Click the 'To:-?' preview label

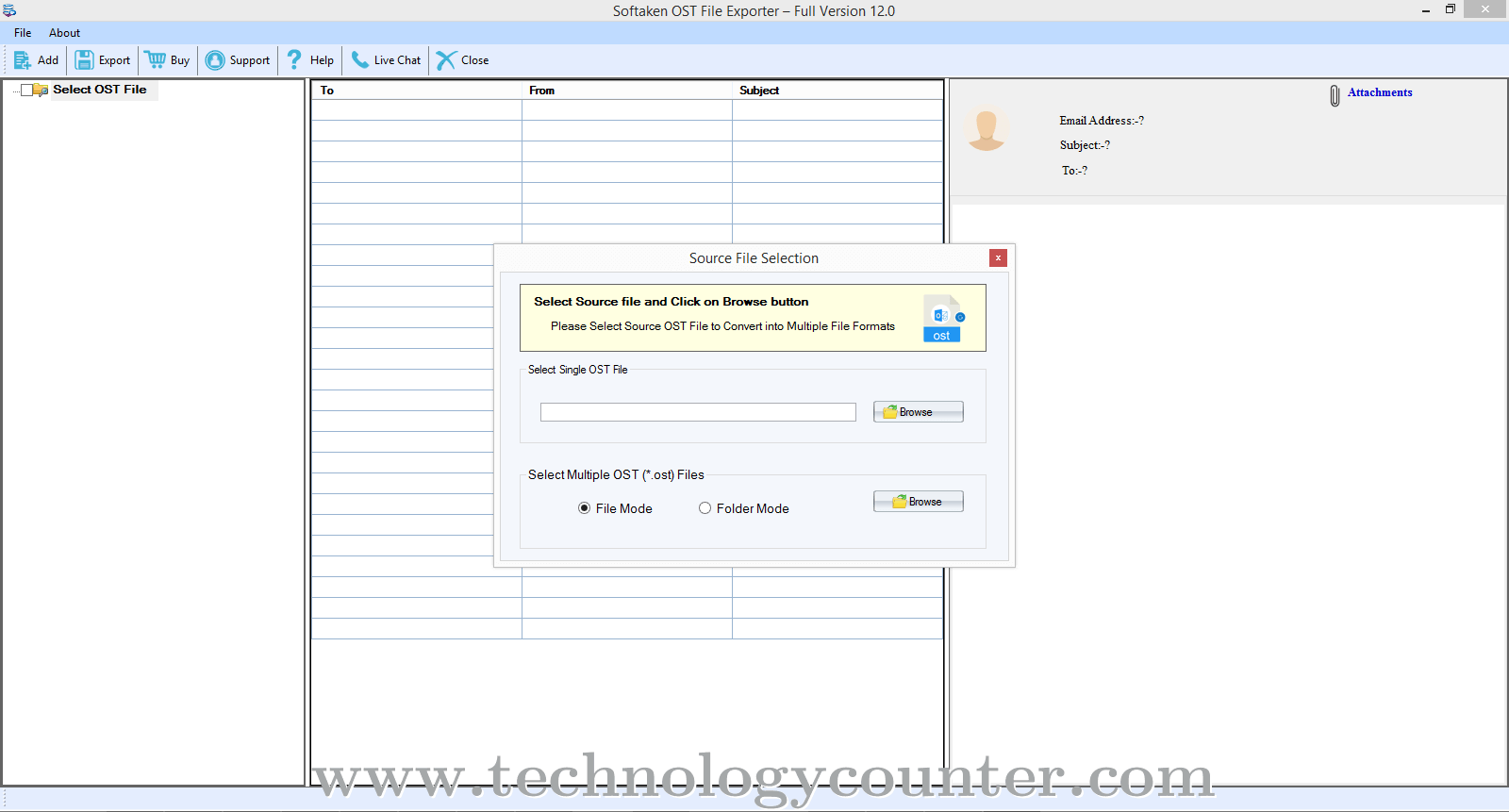1074,171
